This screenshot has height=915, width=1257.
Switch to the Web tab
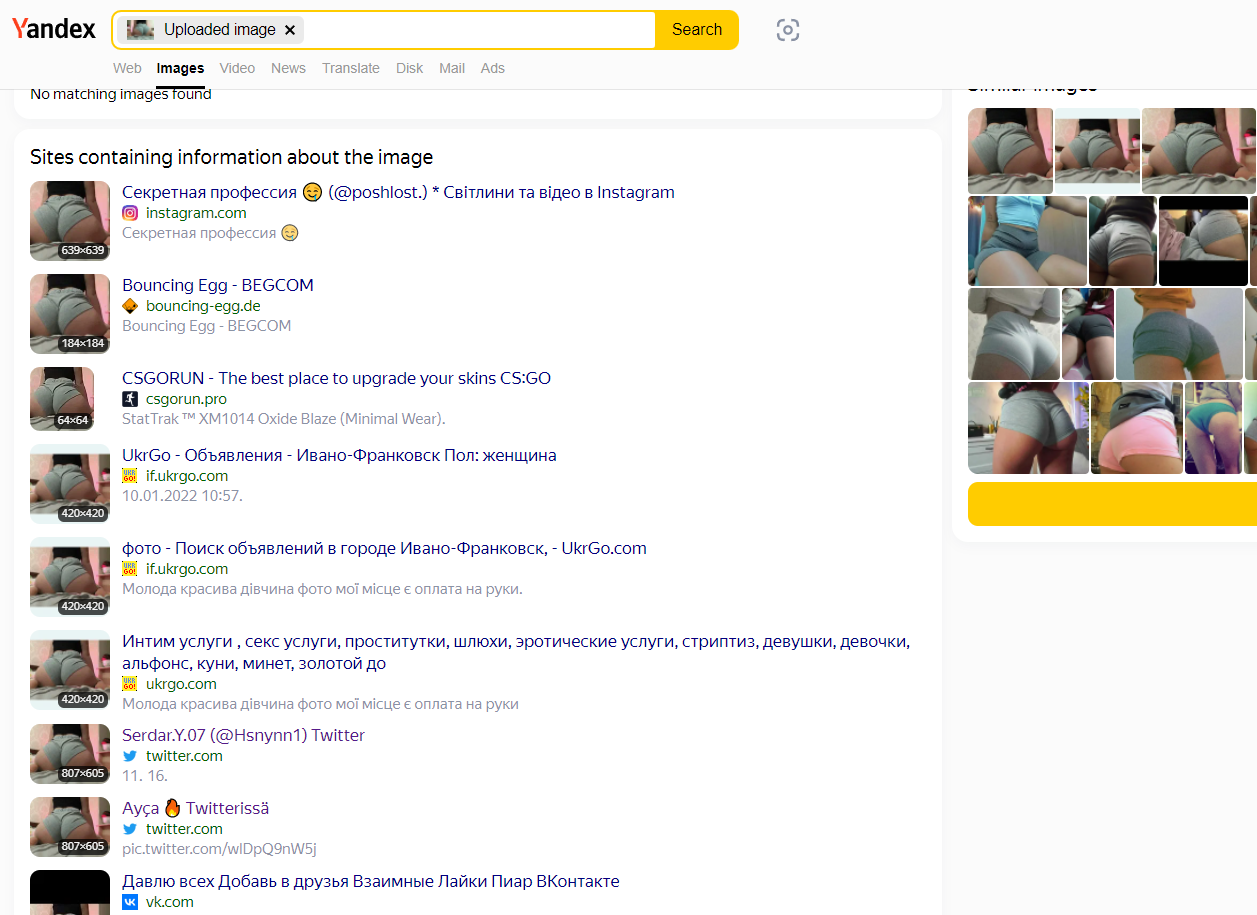(x=127, y=68)
